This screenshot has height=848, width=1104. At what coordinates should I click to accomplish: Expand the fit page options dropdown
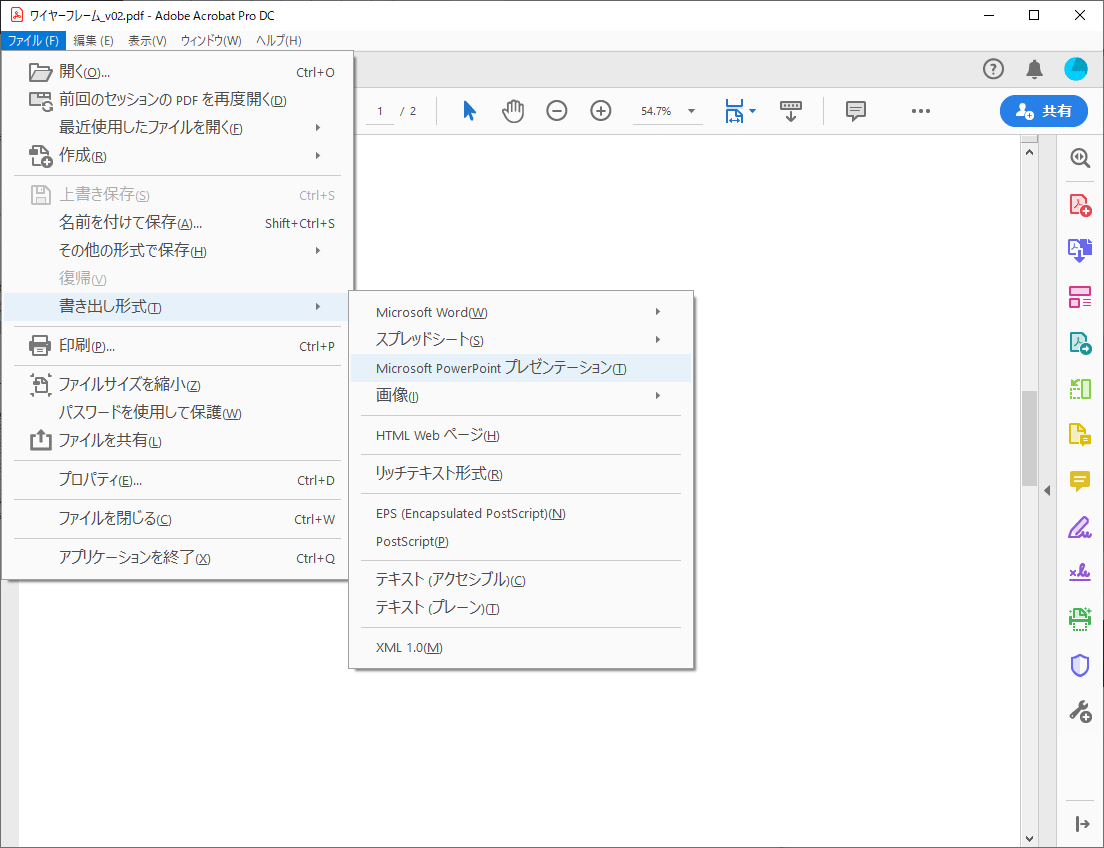(x=753, y=111)
